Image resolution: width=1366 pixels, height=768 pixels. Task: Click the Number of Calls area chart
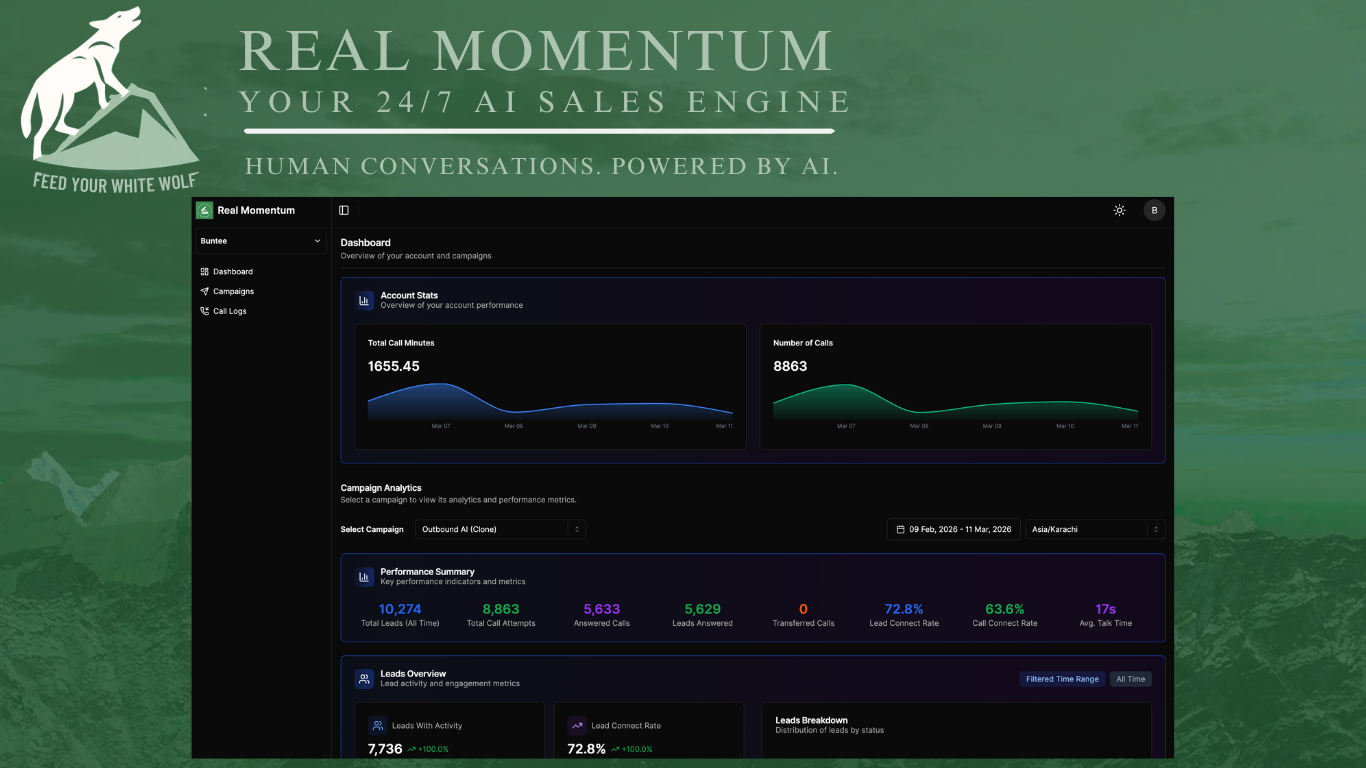[x=955, y=400]
